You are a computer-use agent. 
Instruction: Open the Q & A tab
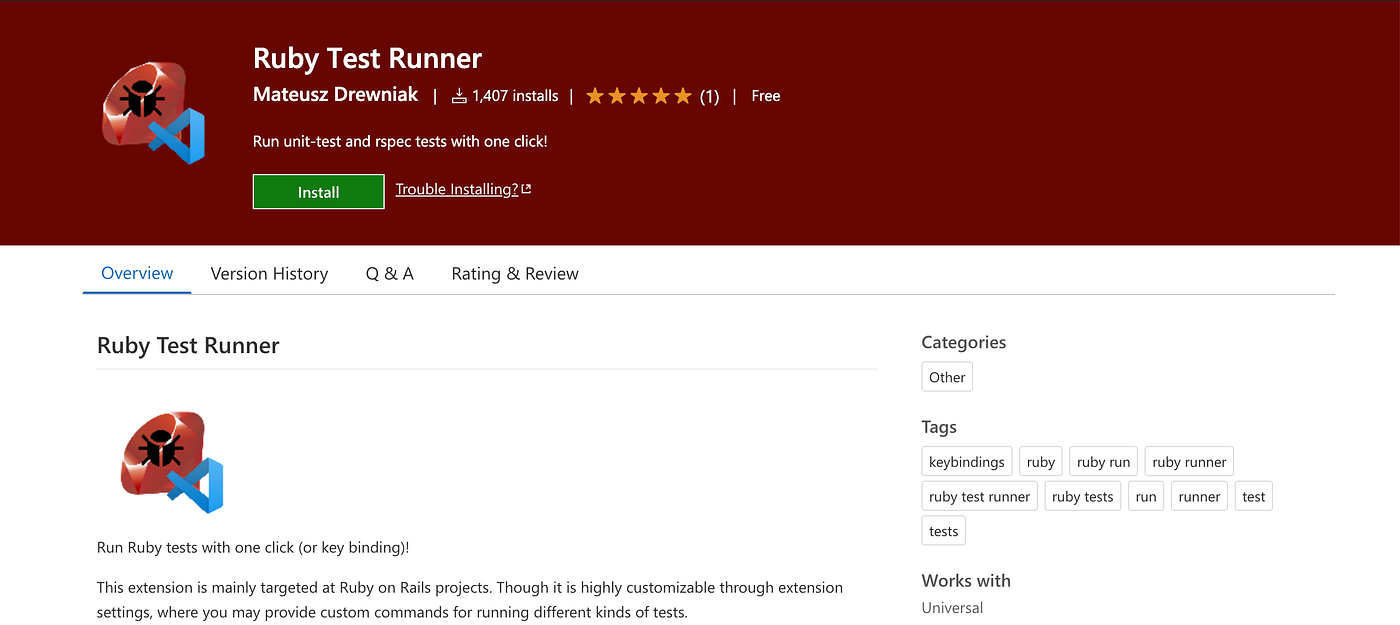(x=389, y=273)
